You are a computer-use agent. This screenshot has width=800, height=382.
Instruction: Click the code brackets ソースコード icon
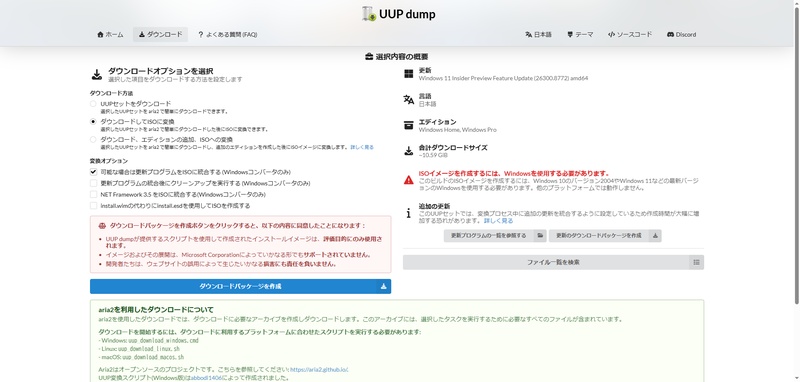click(x=611, y=35)
